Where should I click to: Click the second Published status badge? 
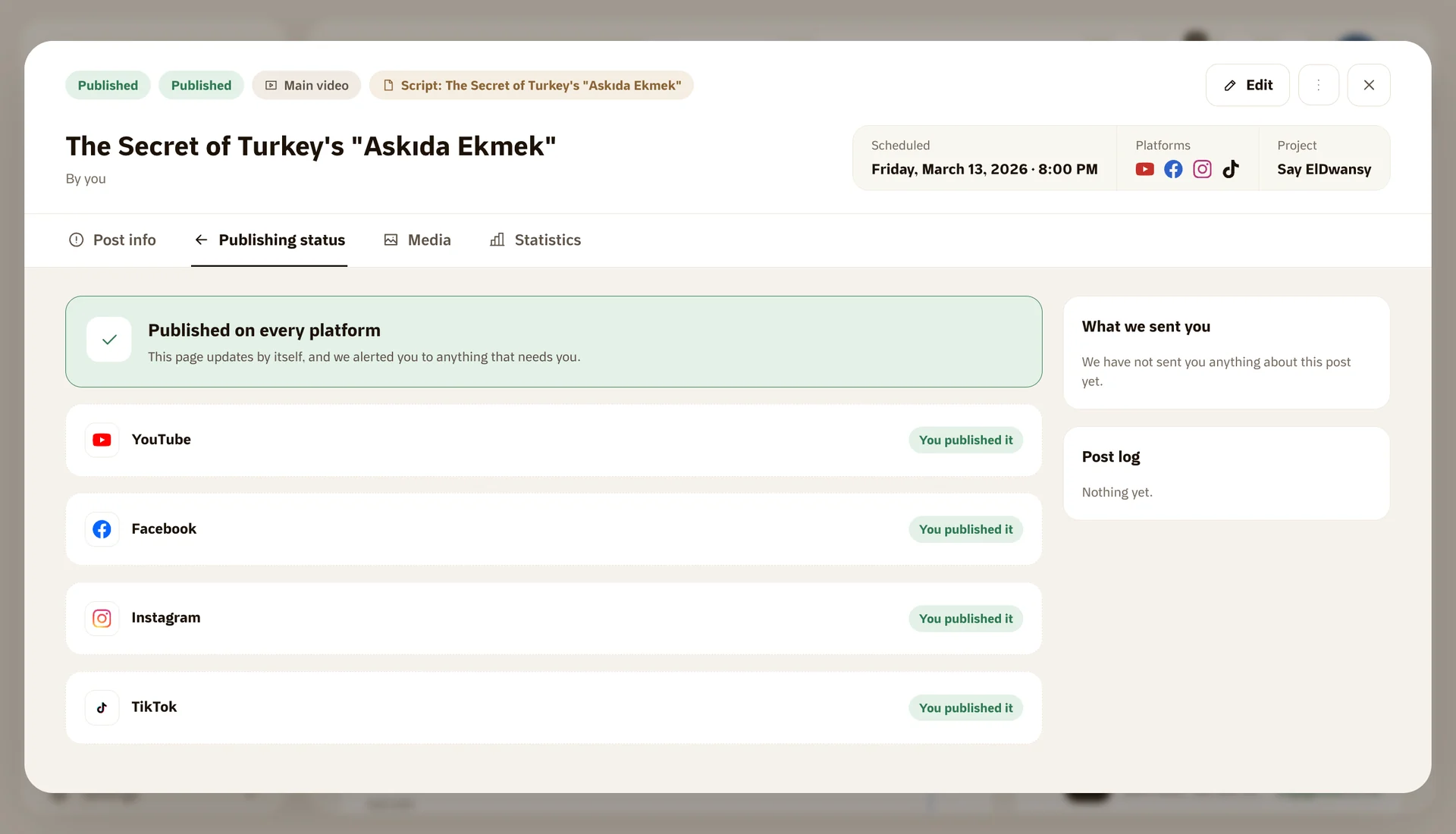(201, 85)
